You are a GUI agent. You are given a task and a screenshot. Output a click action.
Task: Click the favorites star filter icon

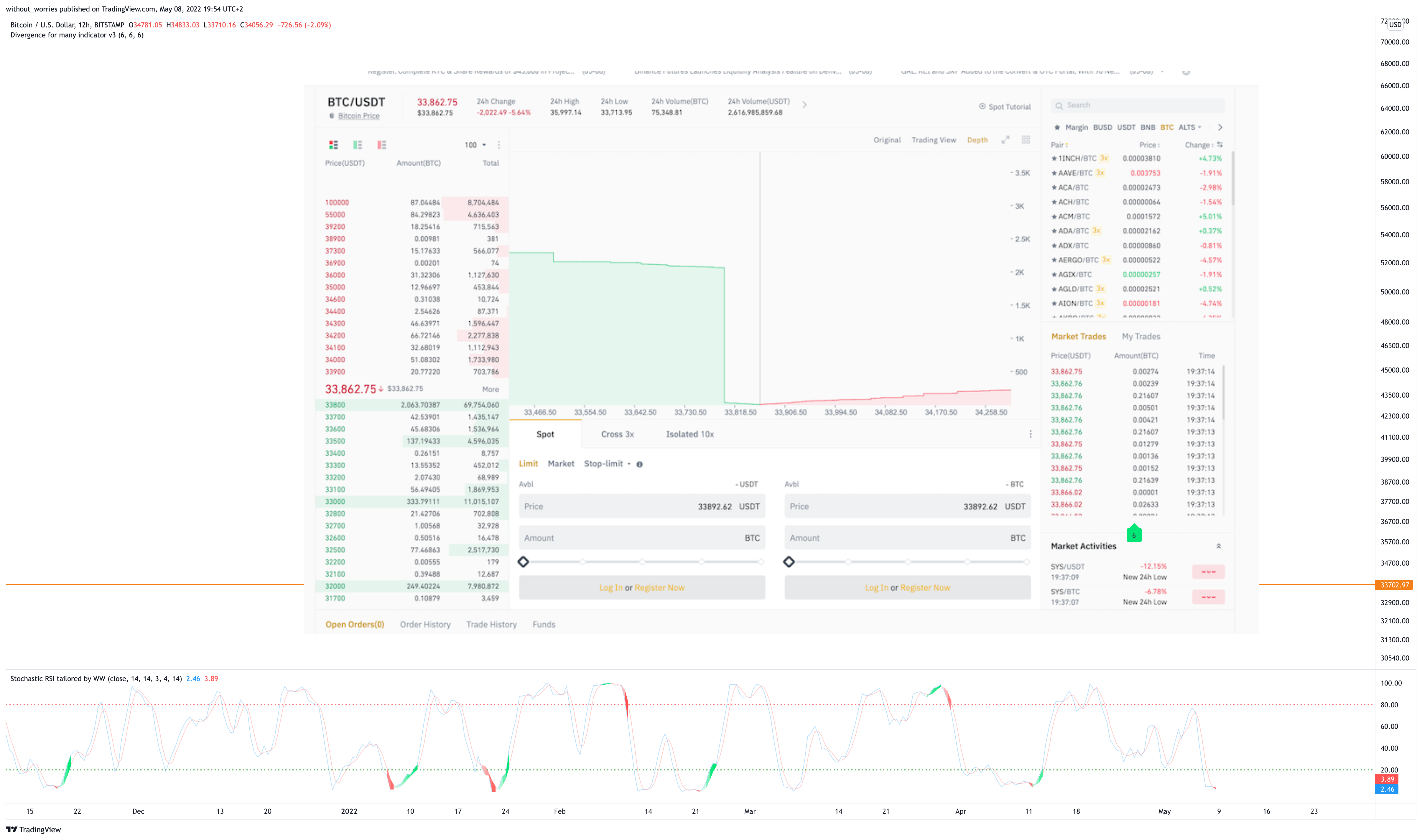pos(1057,127)
